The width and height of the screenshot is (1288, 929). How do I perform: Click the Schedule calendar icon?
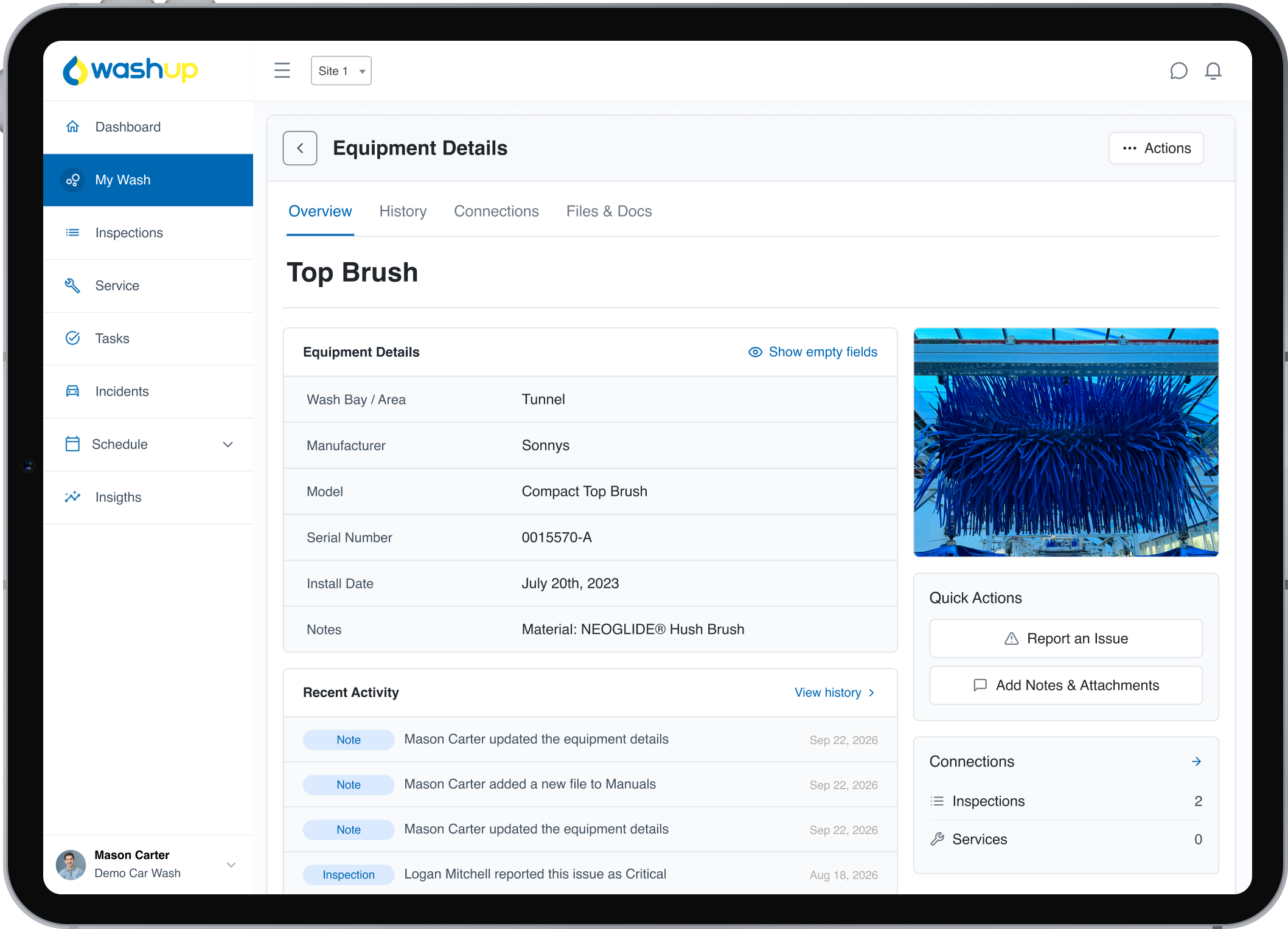click(72, 444)
